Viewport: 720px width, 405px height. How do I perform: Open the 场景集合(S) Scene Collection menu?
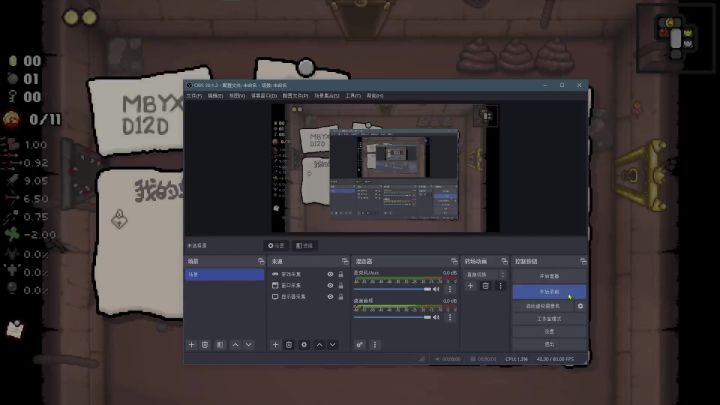click(x=326, y=96)
